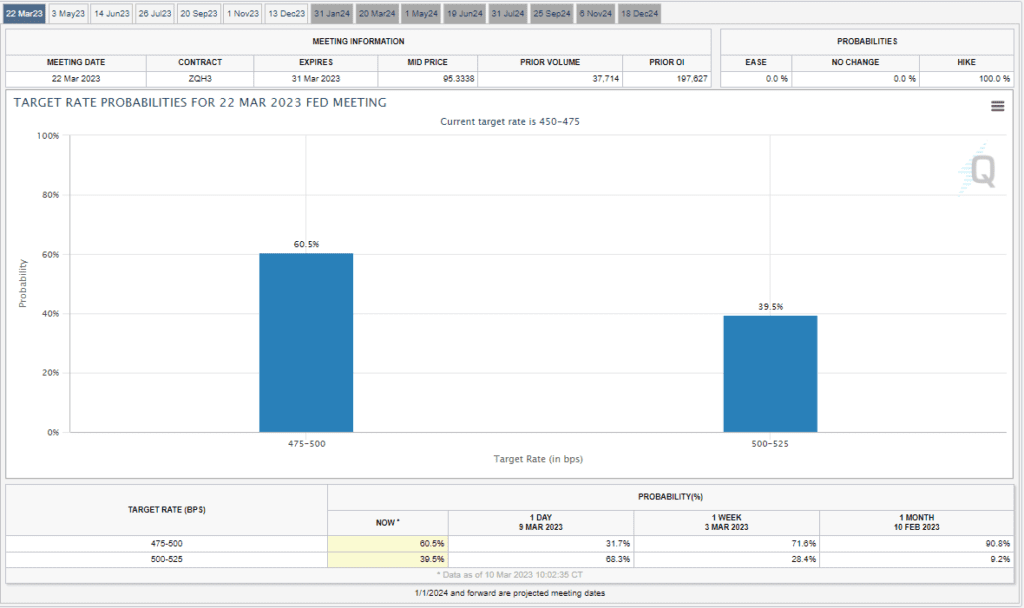Open the chart context menu hamburger icon
The width and height of the screenshot is (1024, 608).
pyautogui.click(x=997, y=107)
